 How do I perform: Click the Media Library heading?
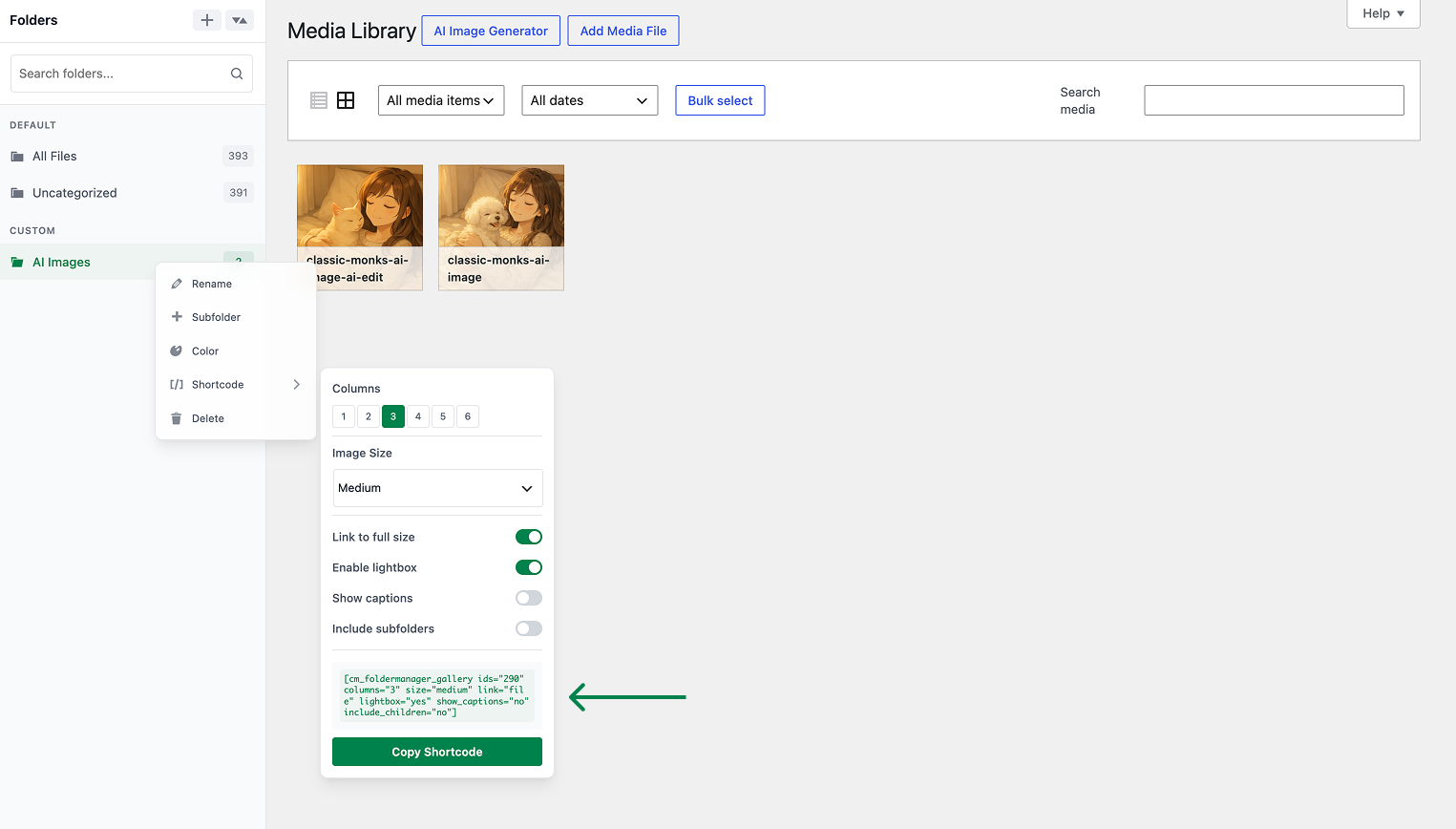[x=352, y=31]
